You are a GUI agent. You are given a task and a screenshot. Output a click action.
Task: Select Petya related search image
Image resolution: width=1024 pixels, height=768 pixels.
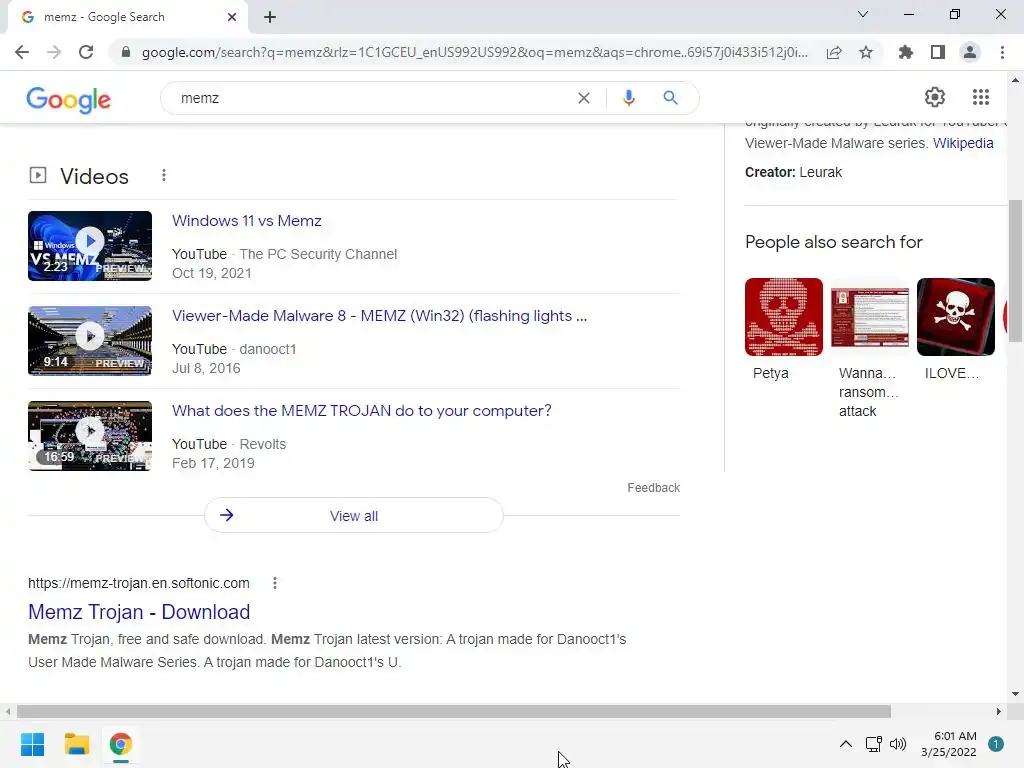(784, 317)
